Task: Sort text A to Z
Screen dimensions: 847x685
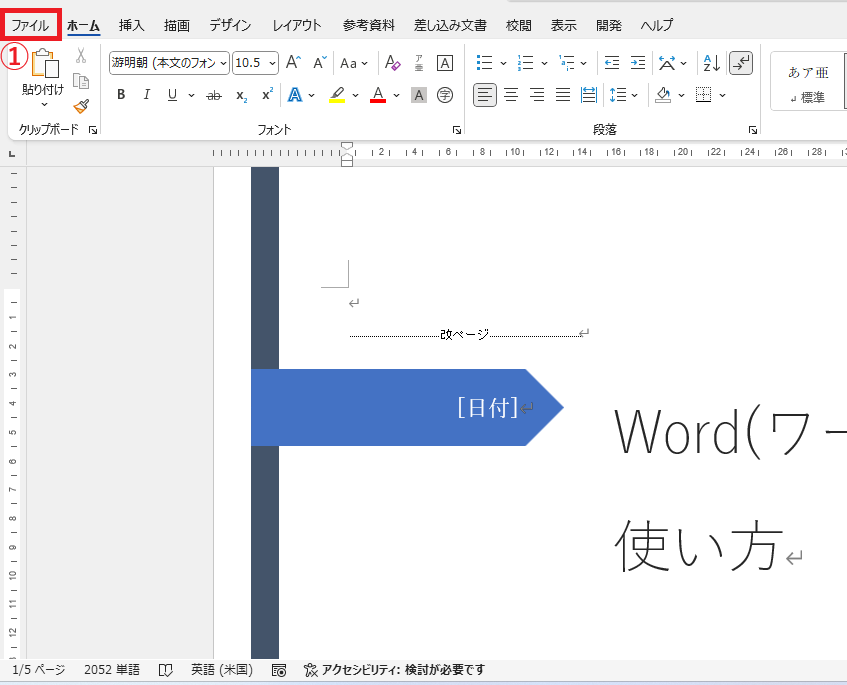Action: coord(711,63)
